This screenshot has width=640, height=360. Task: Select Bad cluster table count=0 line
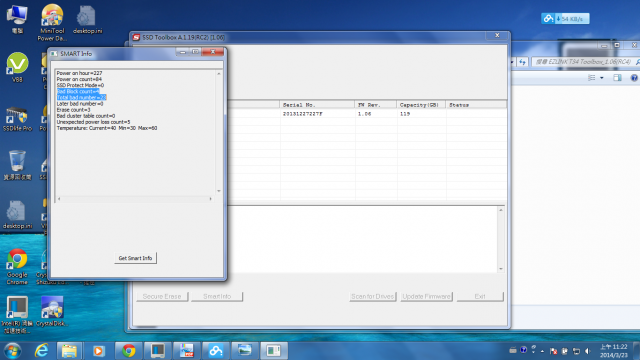[86, 116]
